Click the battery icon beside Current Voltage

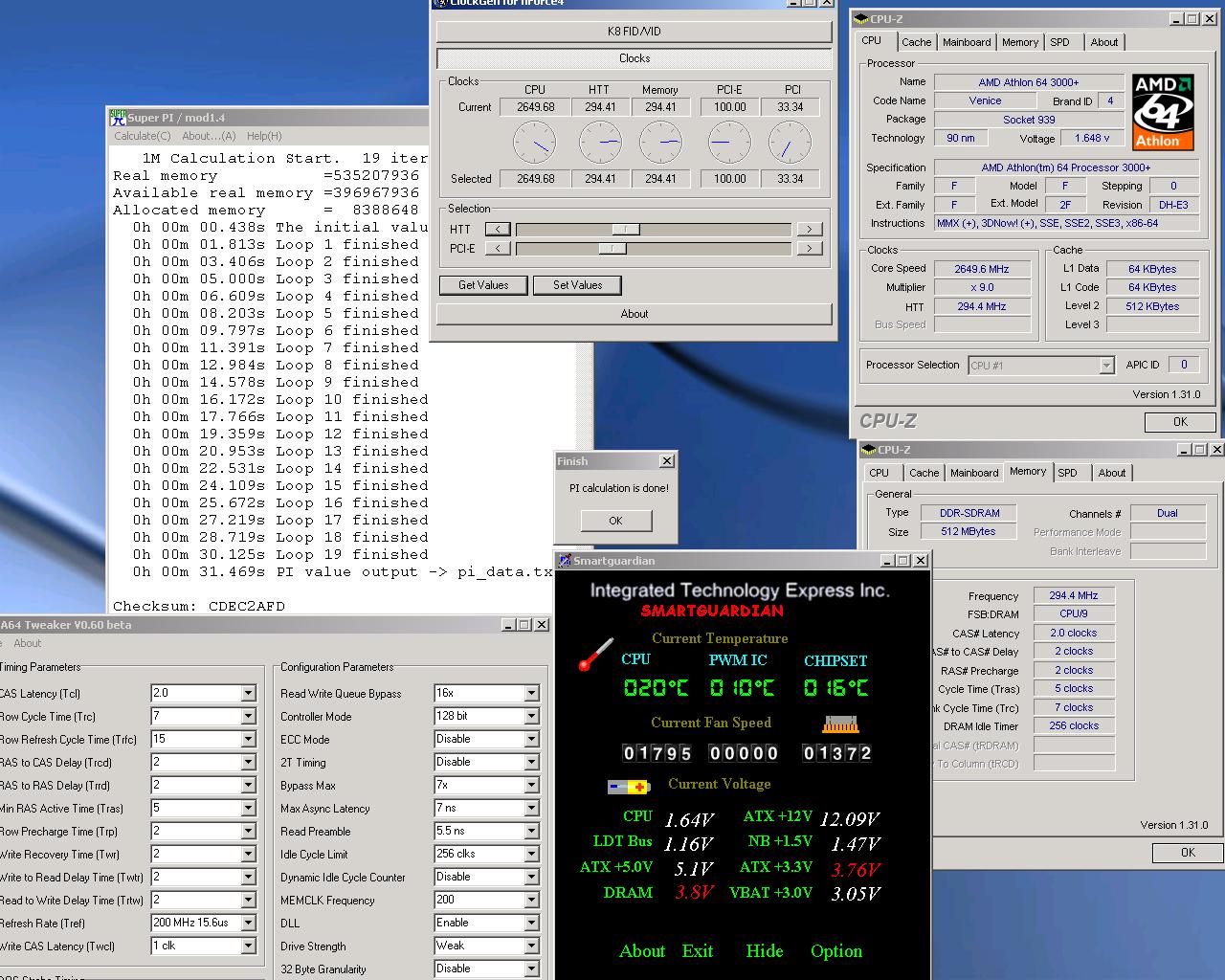tap(629, 787)
